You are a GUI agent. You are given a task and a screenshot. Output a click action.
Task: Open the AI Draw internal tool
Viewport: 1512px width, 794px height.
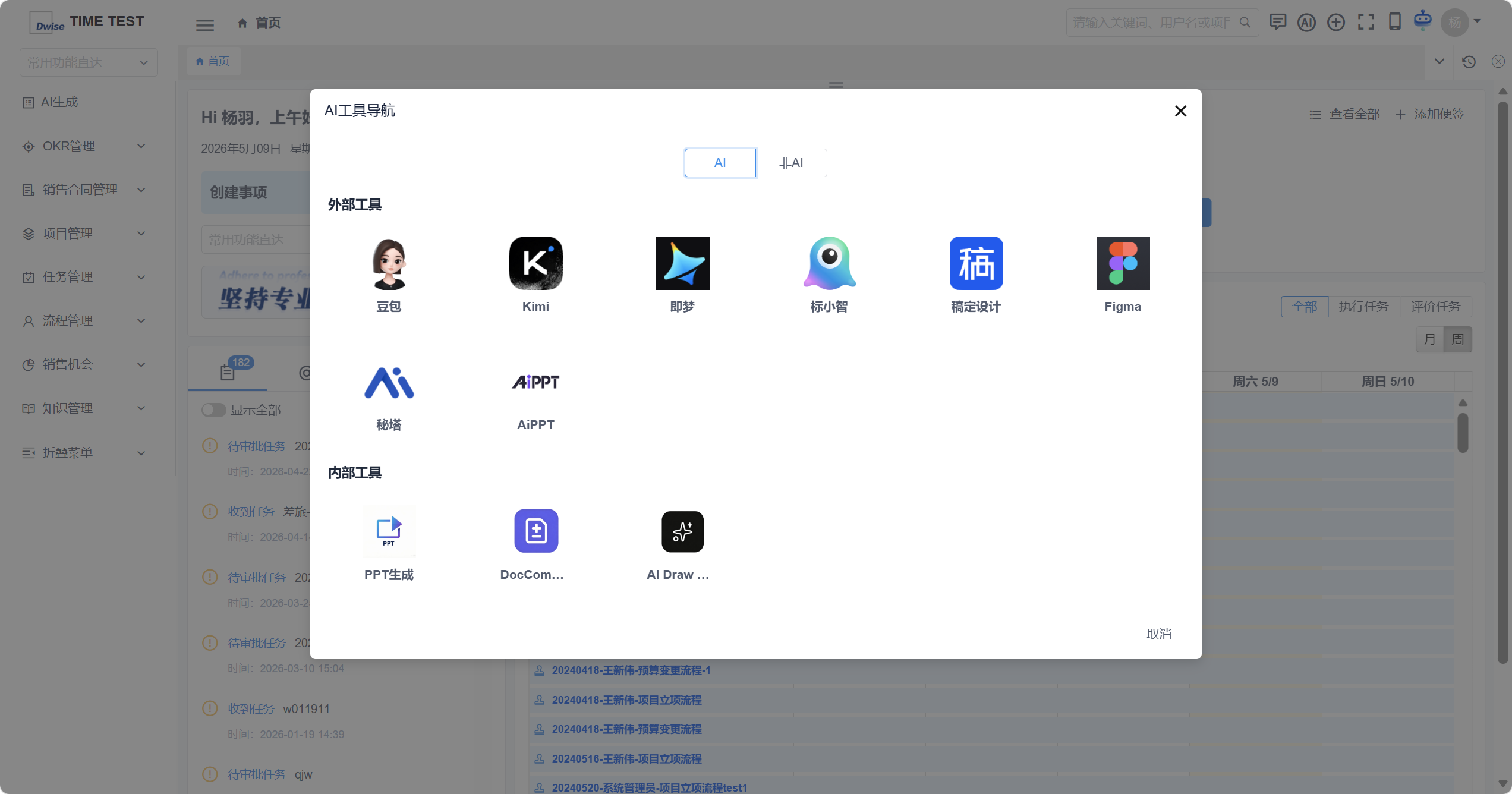click(682, 531)
